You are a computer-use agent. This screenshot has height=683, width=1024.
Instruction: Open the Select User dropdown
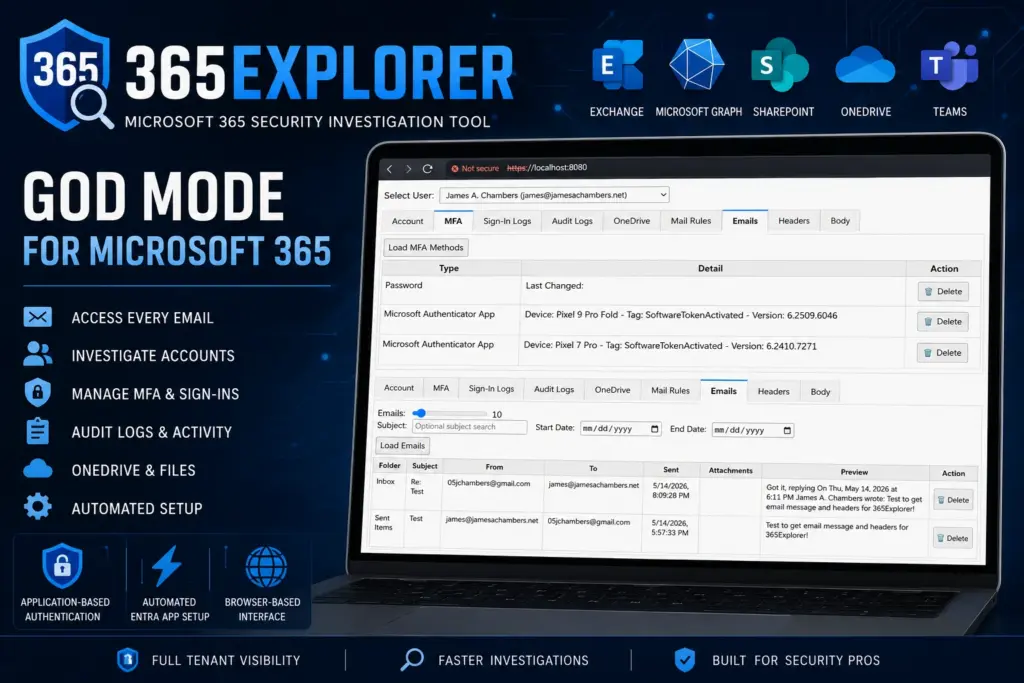point(554,195)
